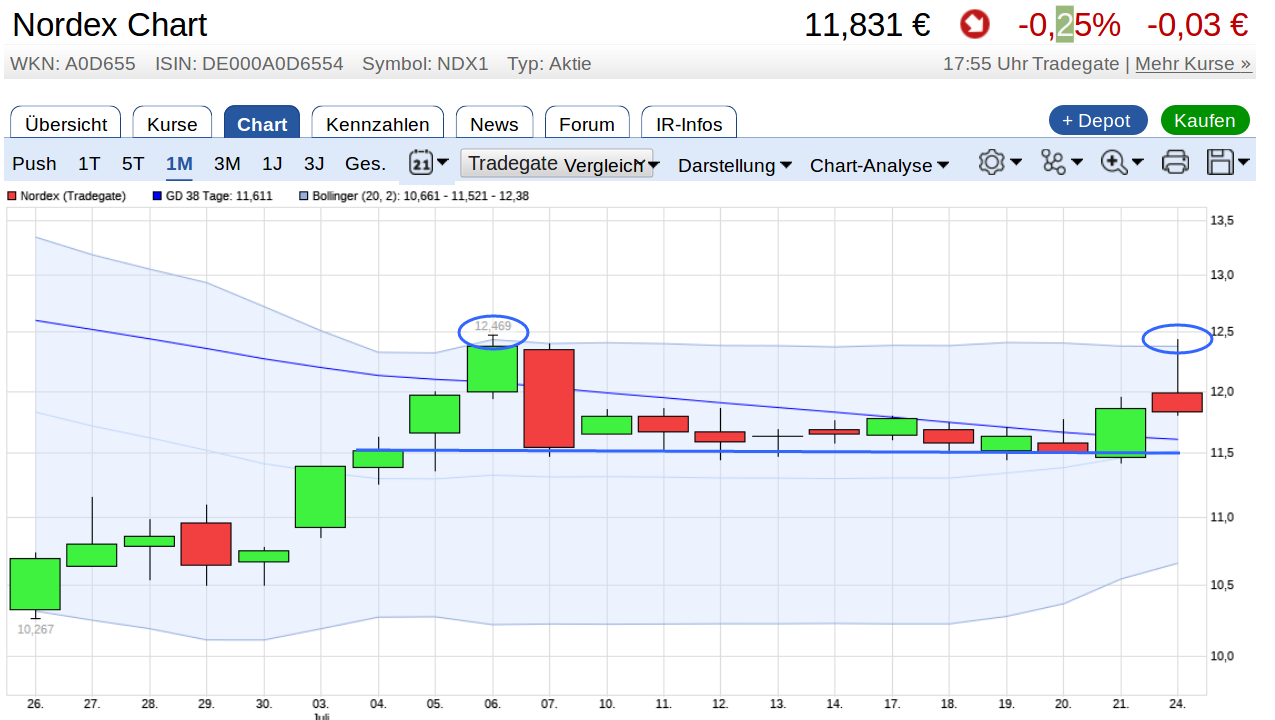Select the 1J time range
Viewport: 1275px width, 720px height.
(x=272, y=163)
